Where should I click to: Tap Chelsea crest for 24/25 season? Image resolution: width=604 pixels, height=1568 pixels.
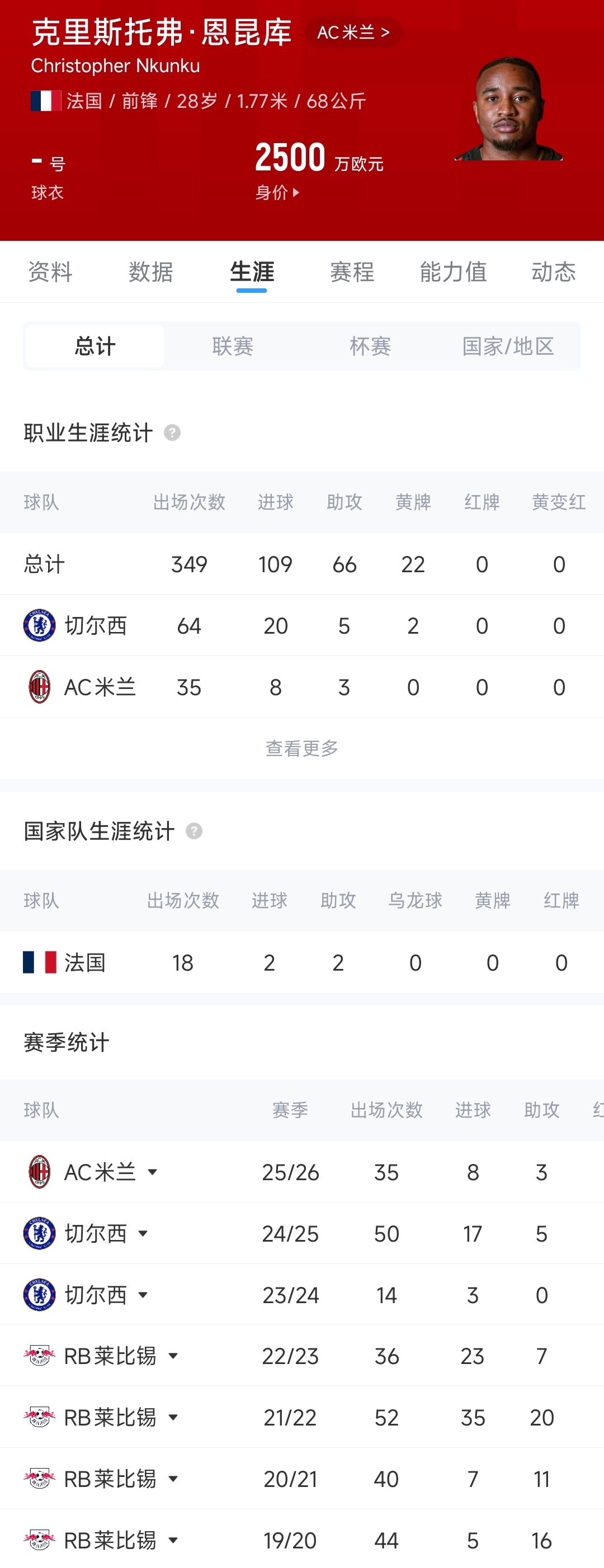pyautogui.click(x=40, y=1233)
